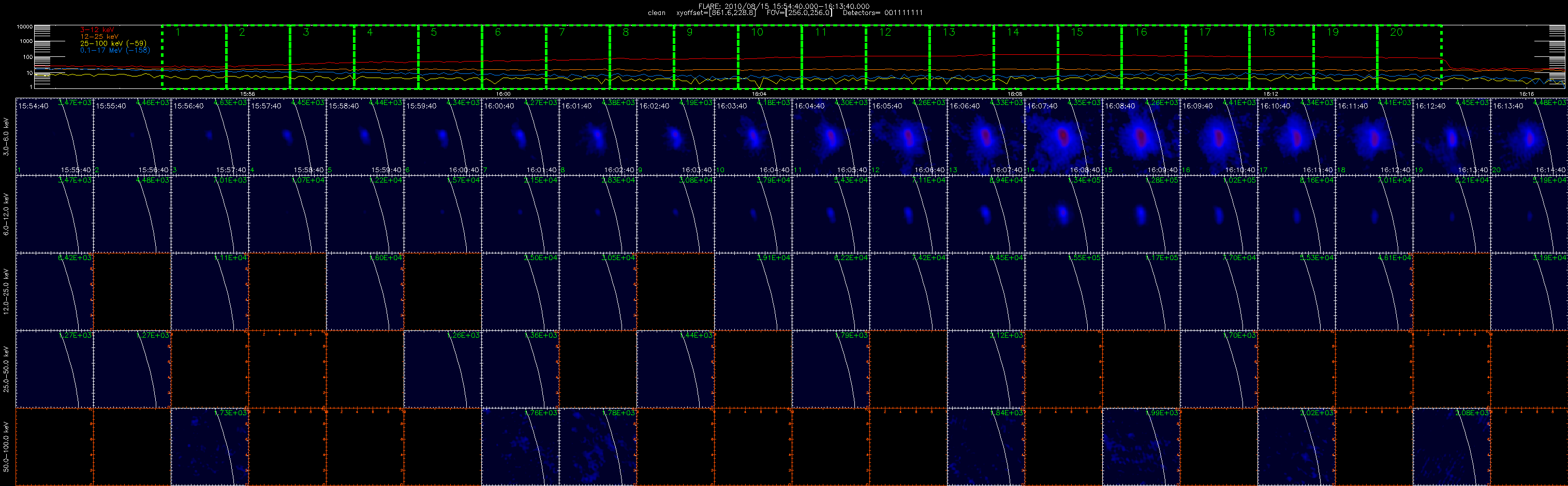The width and height of the screenshot is (1568, 486).
Task: Click the red 3-12 keV legend entry
Action: (x=97, y=30)
